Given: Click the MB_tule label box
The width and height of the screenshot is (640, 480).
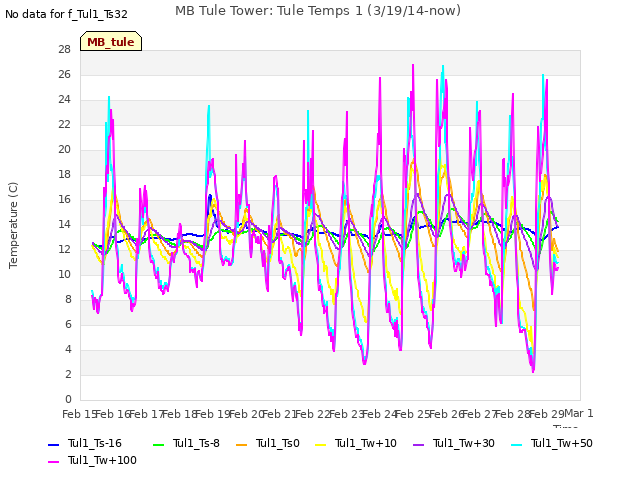Looking at the screenshot, I should [x=111, y=41].
